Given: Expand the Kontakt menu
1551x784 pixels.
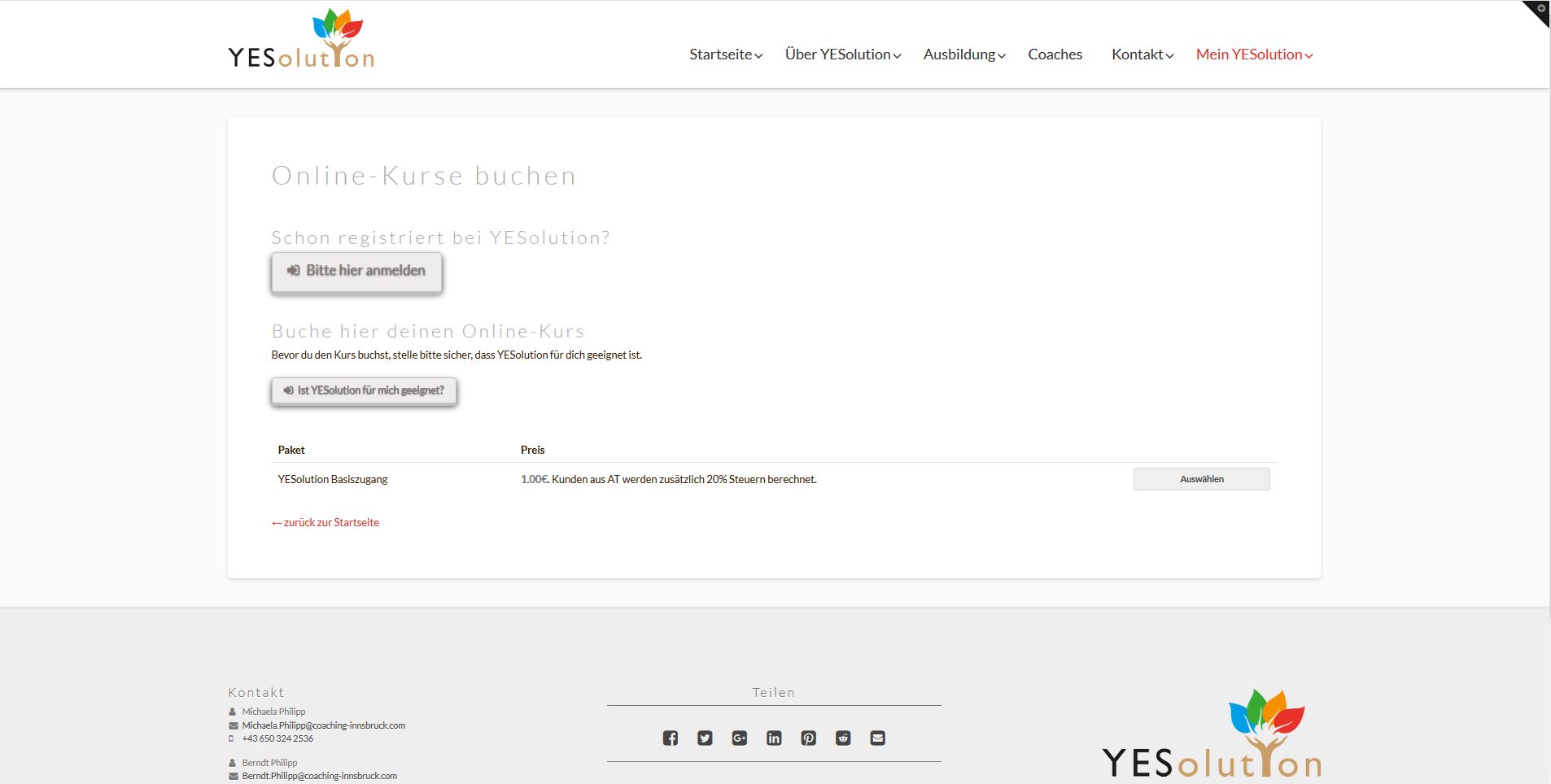Looking at the screenshot, I should (1142, 54).
